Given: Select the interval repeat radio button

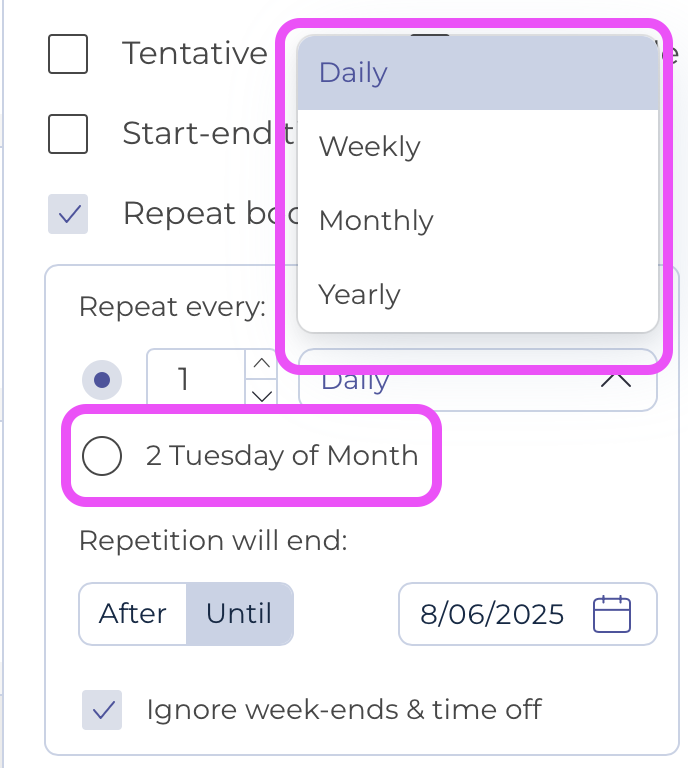Looking at the screenshot, I should pyautogui.click(x=102, y=380).
